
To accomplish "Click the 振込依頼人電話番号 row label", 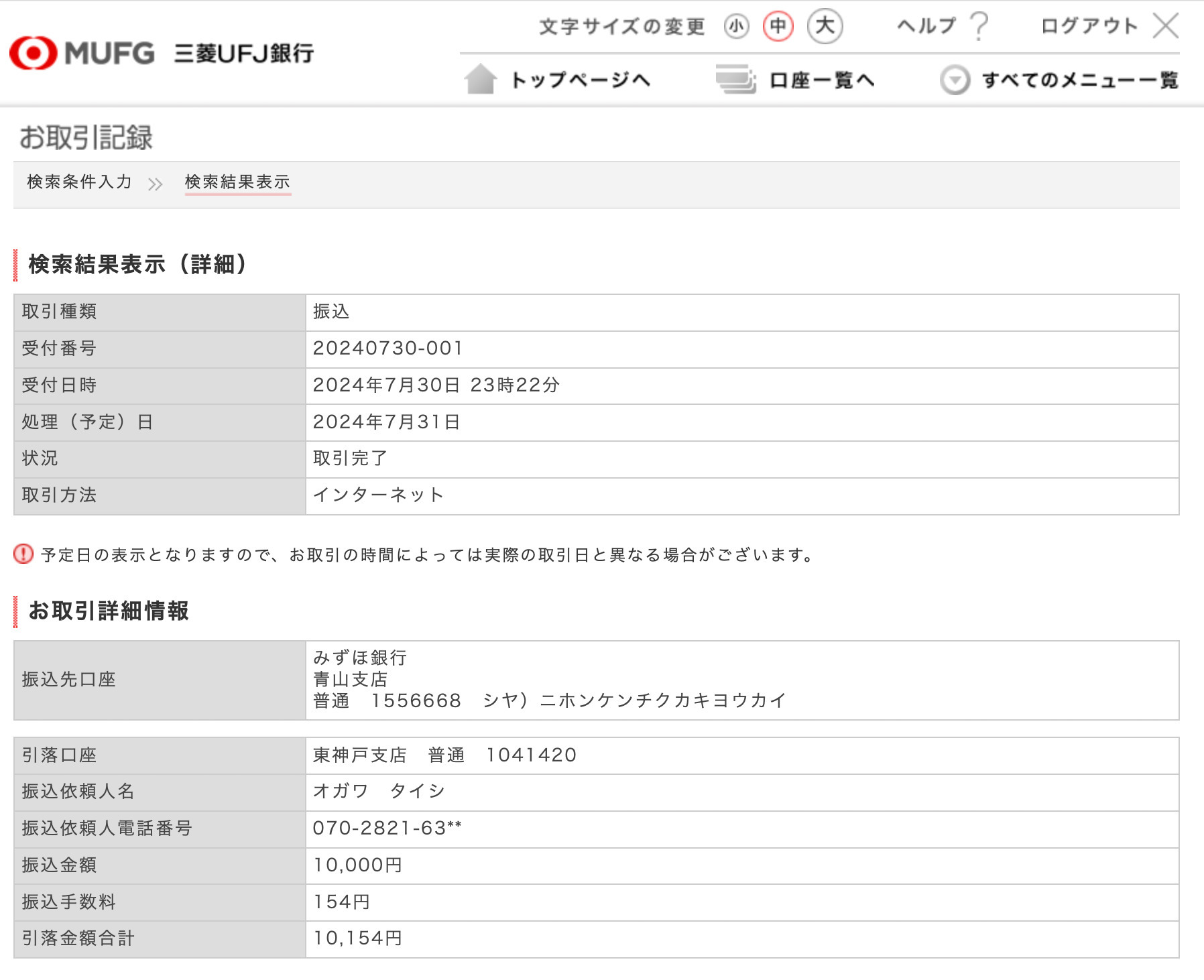I will pyautogui.click(x=107, y=829).
